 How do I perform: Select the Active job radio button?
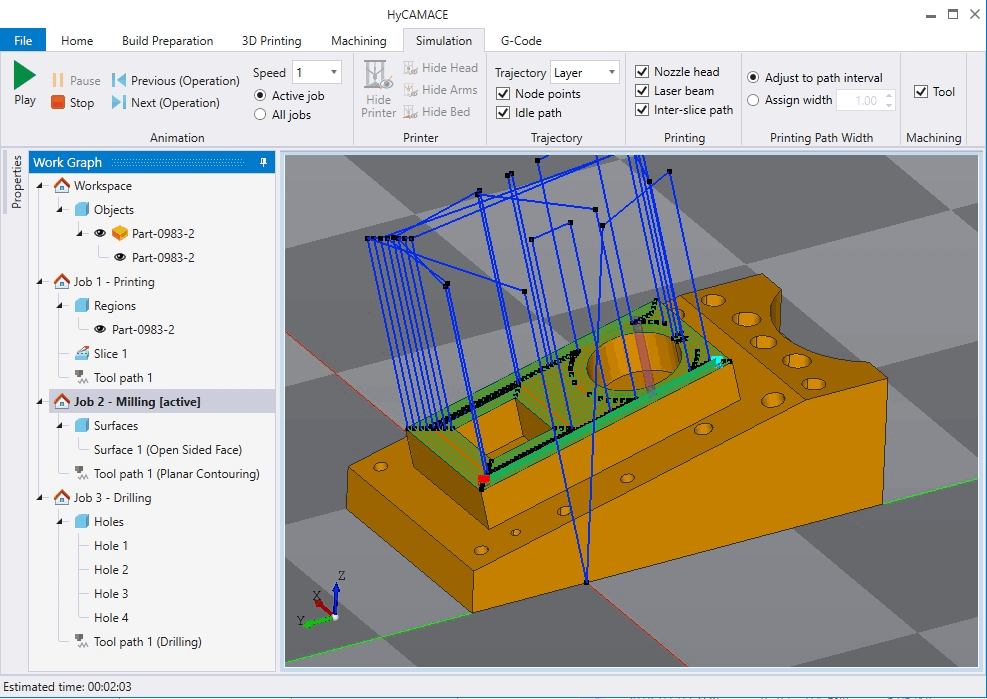(260, 96)
